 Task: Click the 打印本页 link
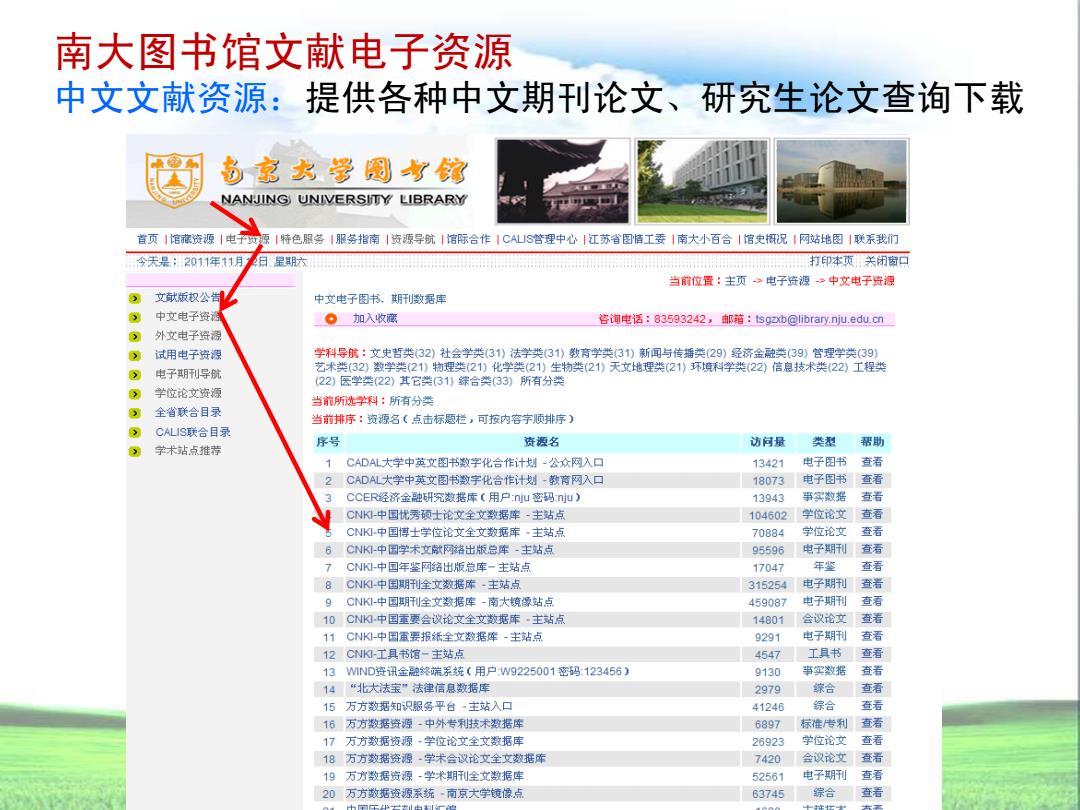pos(831,261)
